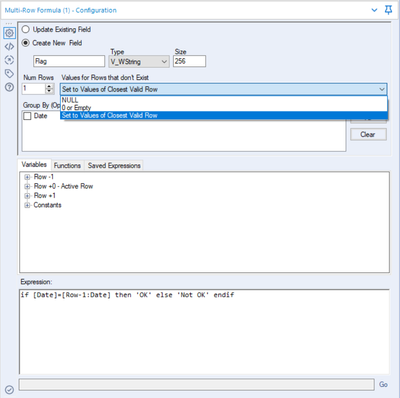This screenshot has width=400, height=398.
Task: Expand the Row +1 tree node
Action: click(27, 196)
